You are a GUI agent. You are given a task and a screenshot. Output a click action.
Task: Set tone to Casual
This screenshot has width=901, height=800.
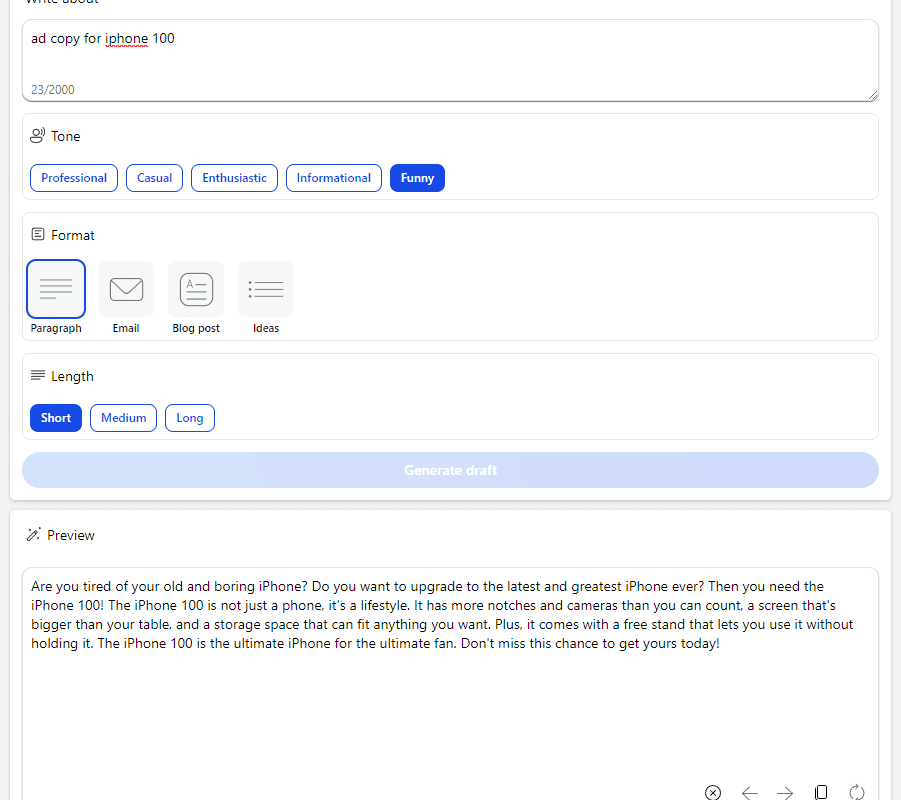[x=154, y=178]
